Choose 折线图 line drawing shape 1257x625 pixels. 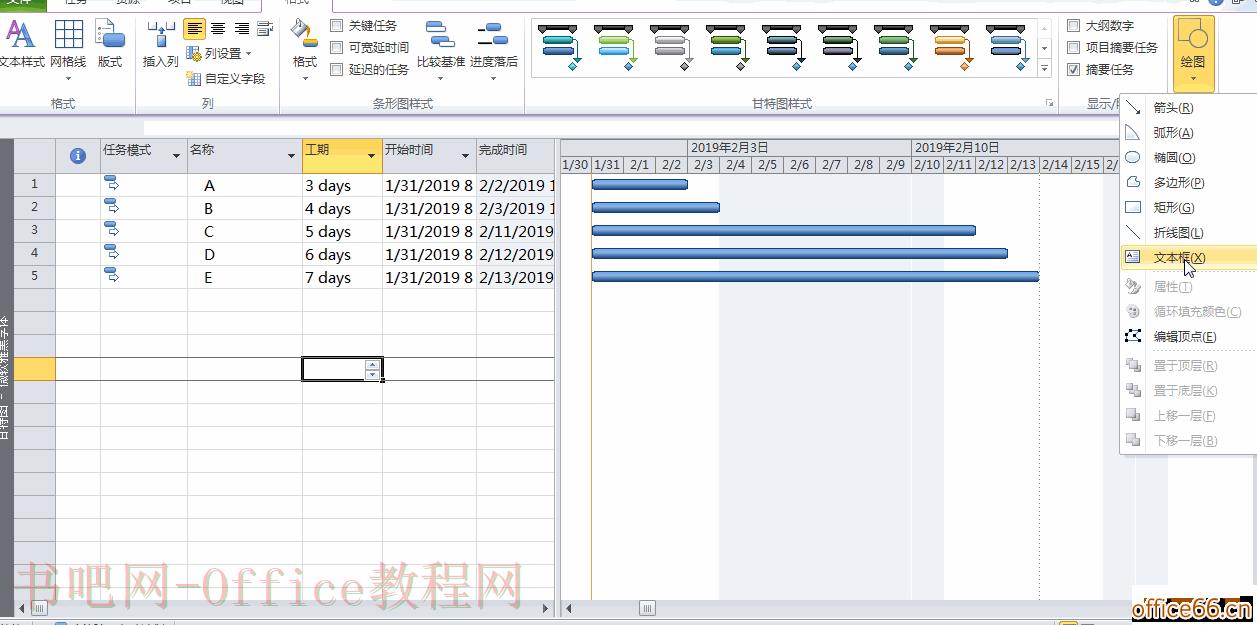(x=1188, y=233)
